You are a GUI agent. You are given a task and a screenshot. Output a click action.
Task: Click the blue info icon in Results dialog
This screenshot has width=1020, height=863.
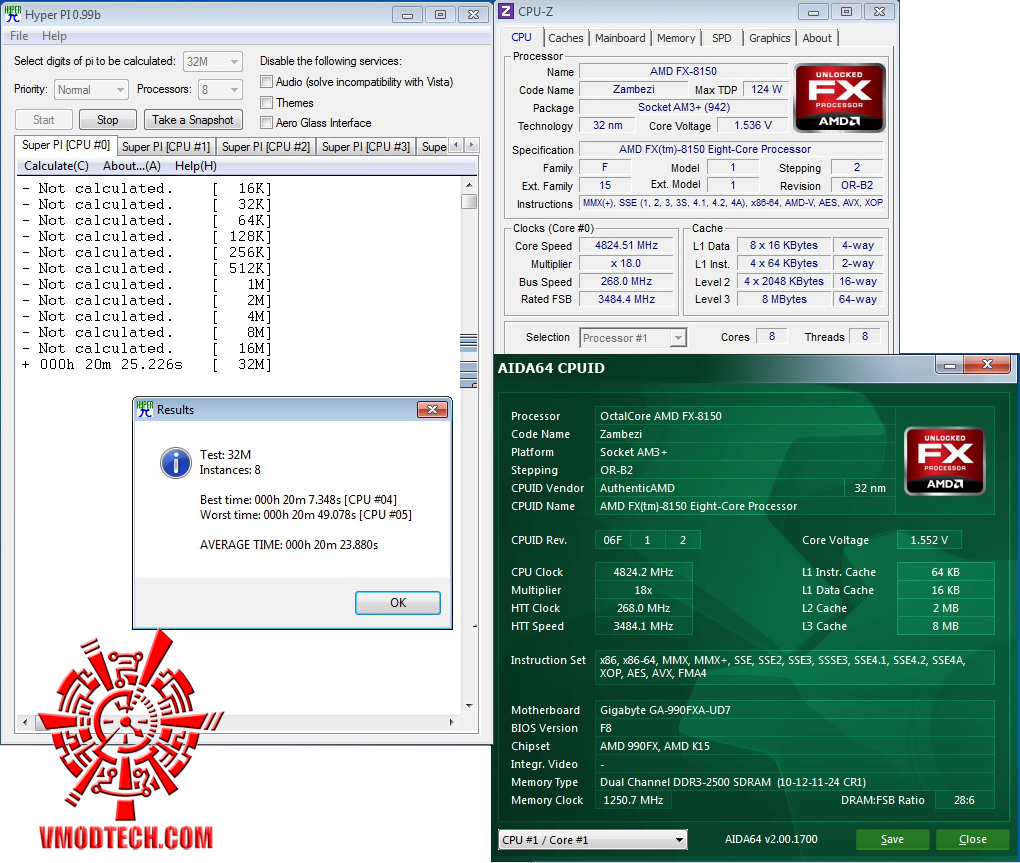click(x=176, y=463)
